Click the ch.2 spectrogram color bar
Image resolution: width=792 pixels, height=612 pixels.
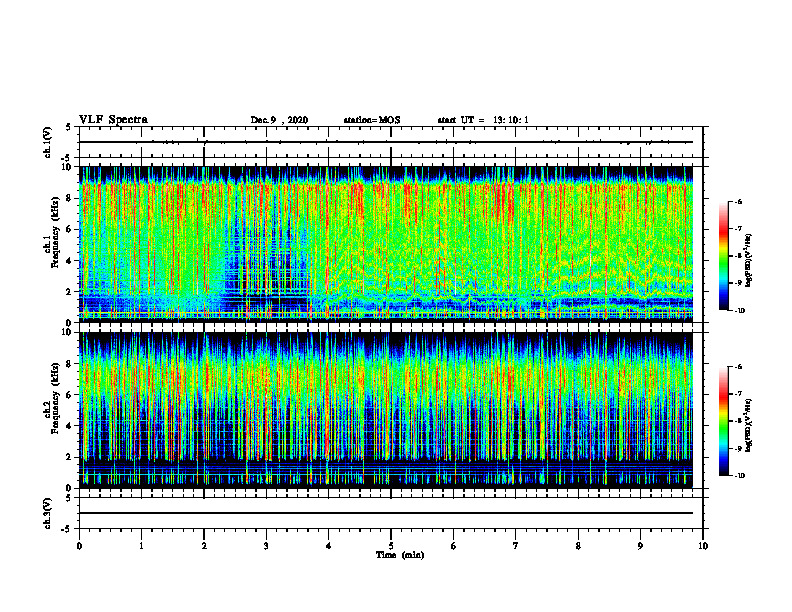[723, 421]
